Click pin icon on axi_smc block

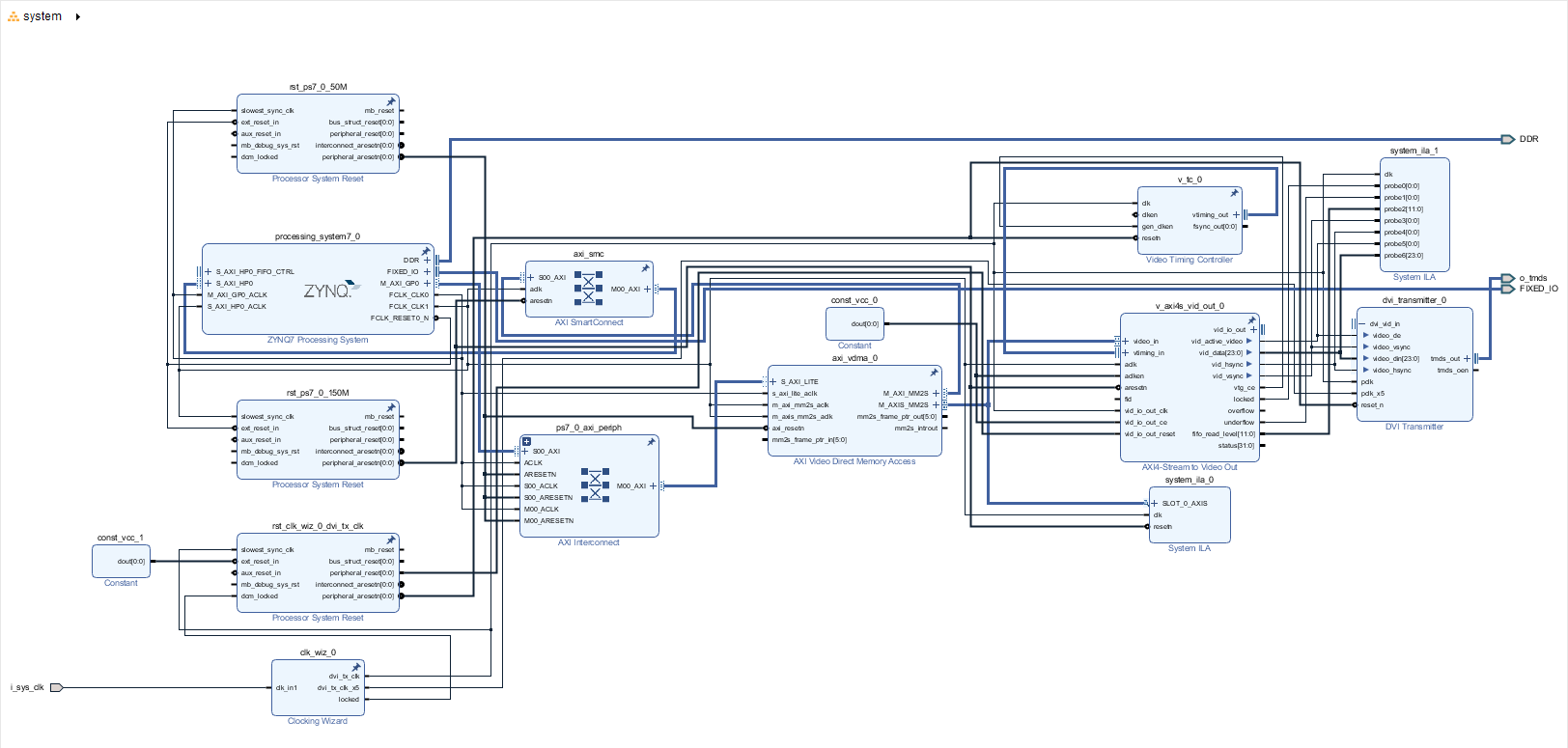645,268
